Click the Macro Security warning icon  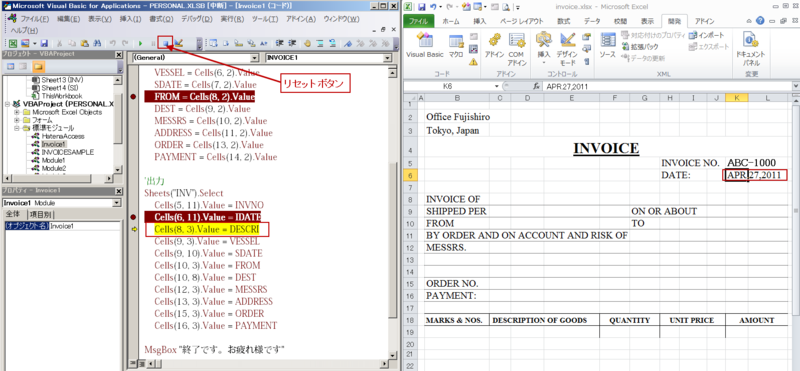coord(473,62)
